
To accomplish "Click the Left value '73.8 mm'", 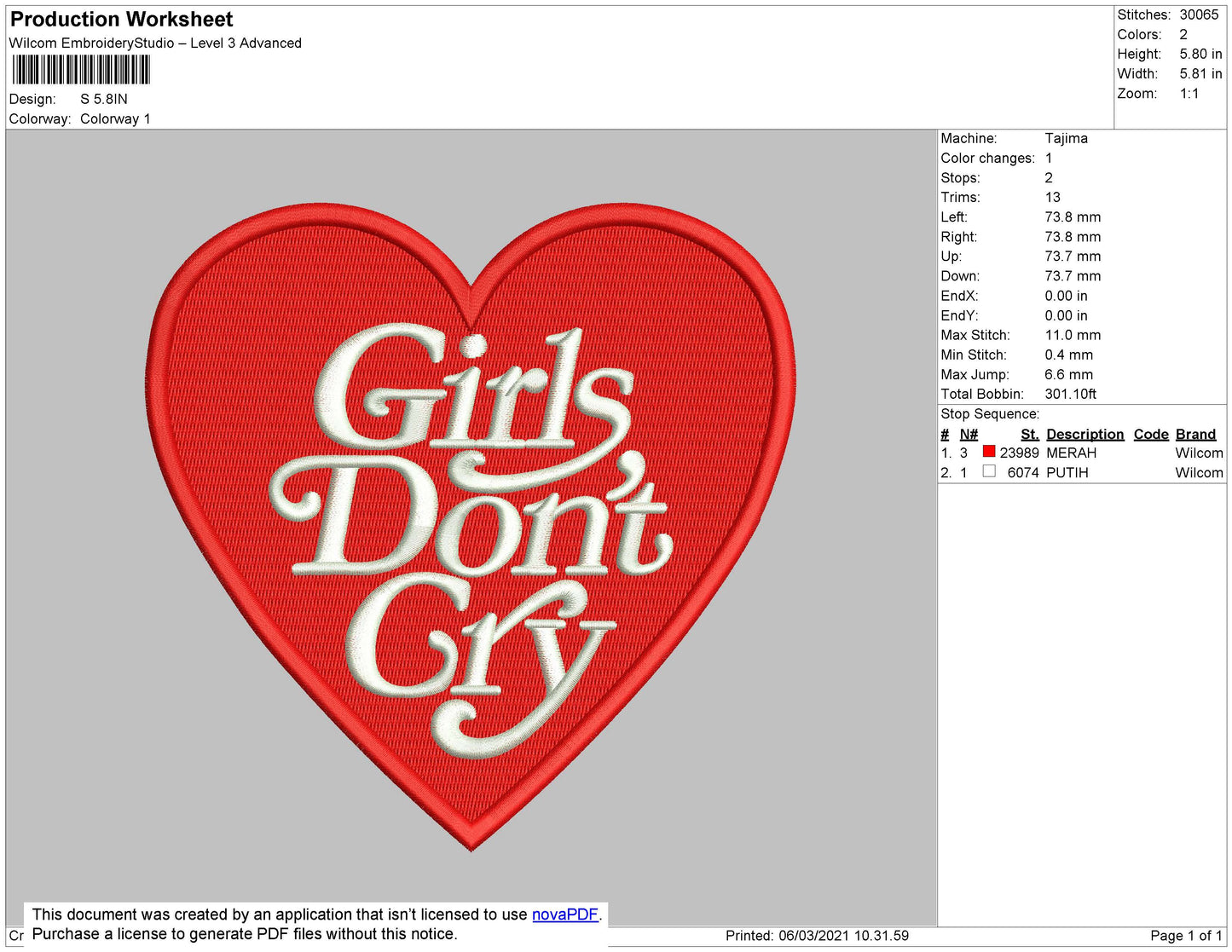I will [x=1073, y=217].
